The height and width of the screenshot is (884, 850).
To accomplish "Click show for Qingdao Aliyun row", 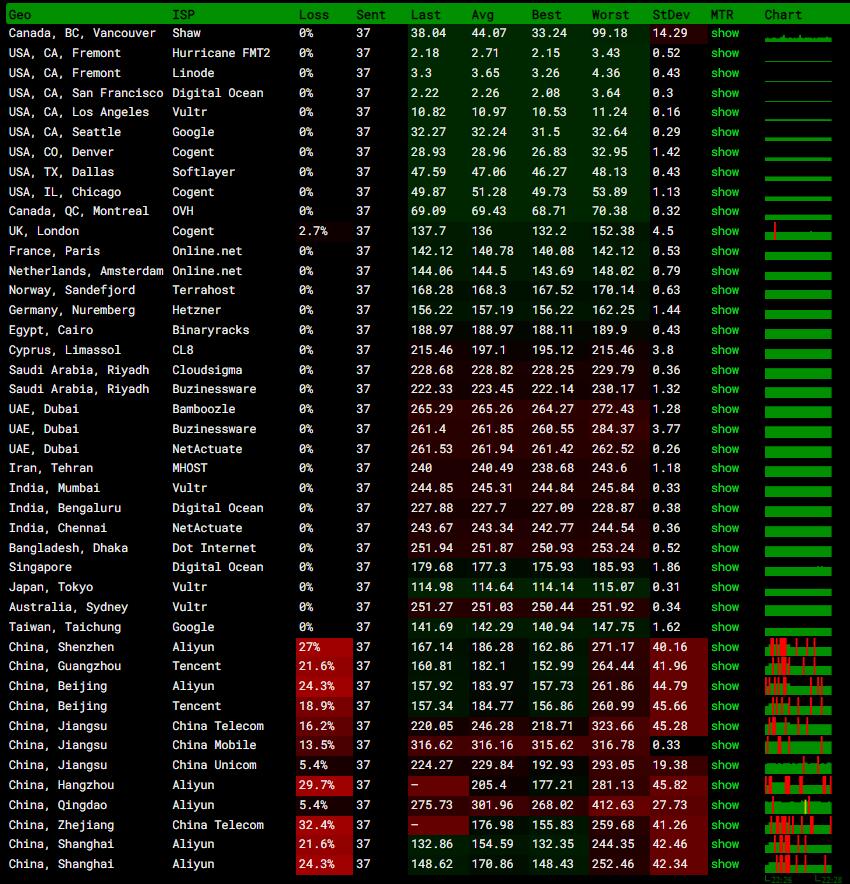I will [725, 806].
